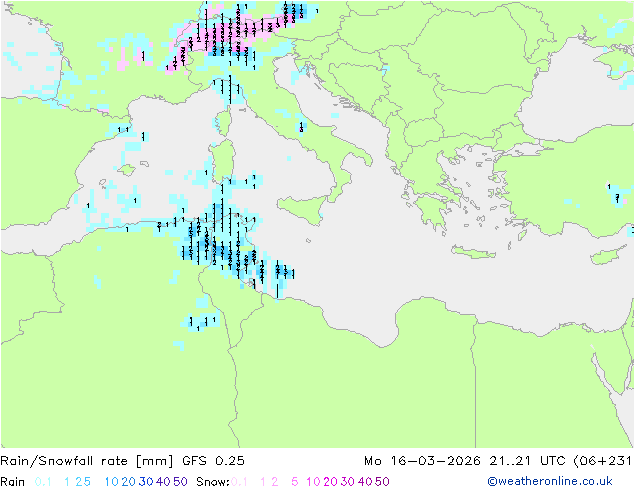Click the snow legend value '20'

pyautogui.click(x=330, y=482)
